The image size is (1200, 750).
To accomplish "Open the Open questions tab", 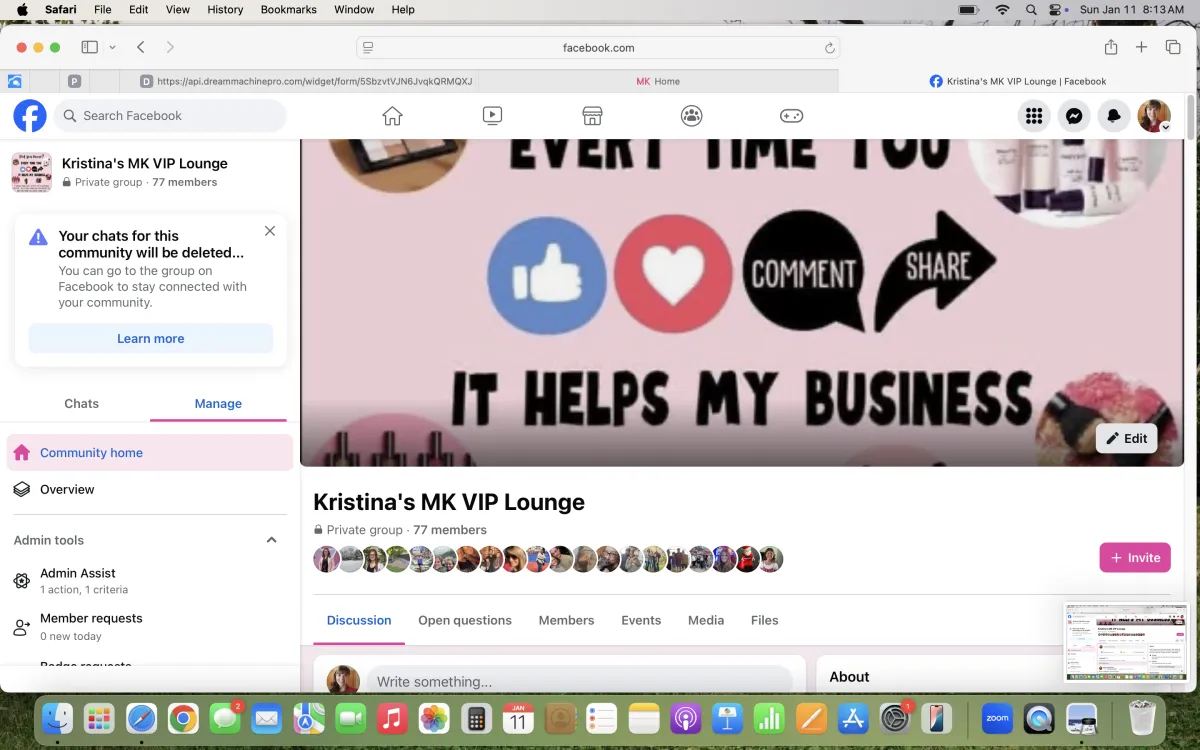I will click(465, 620).
